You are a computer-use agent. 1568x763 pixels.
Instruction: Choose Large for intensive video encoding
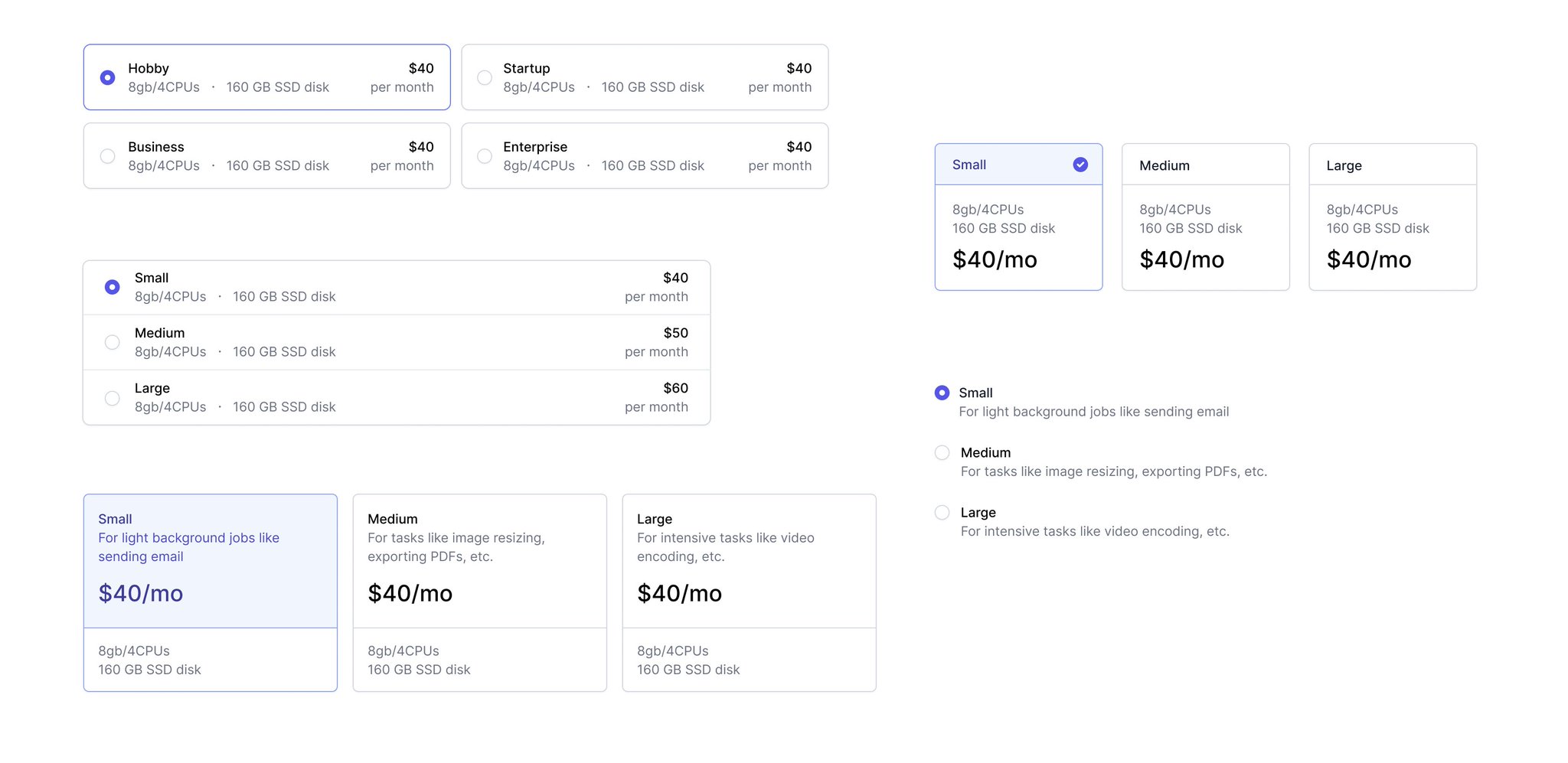[x=941, y=512]
